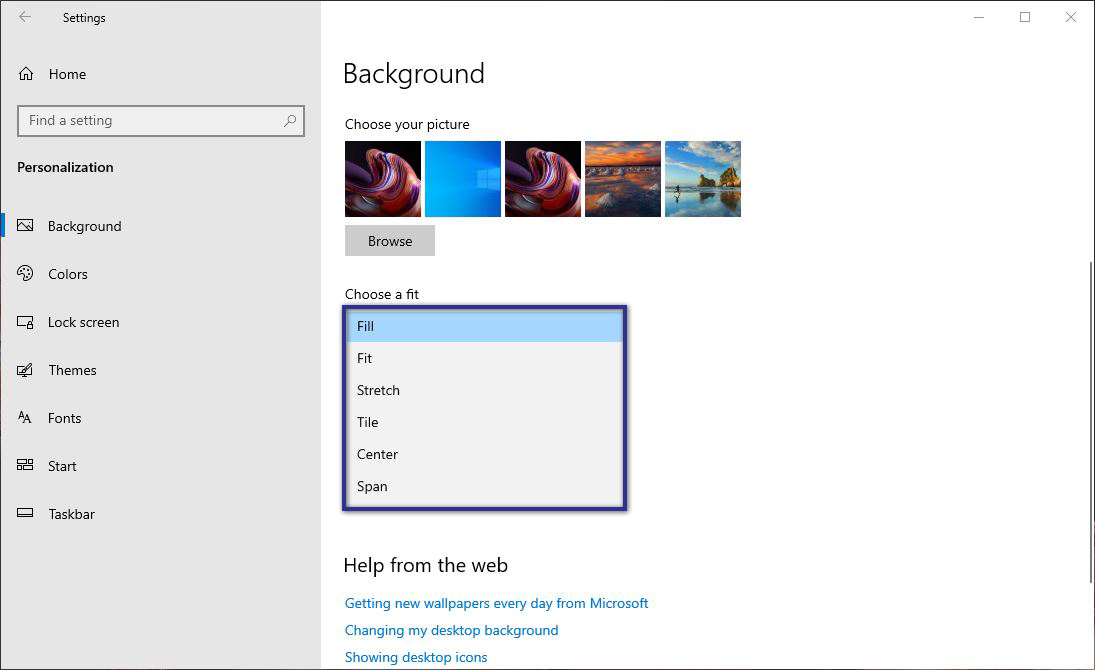This screenshot has height=670, width=1095.
Task: Select the Background sidebar icon
Action: (26, 225)
